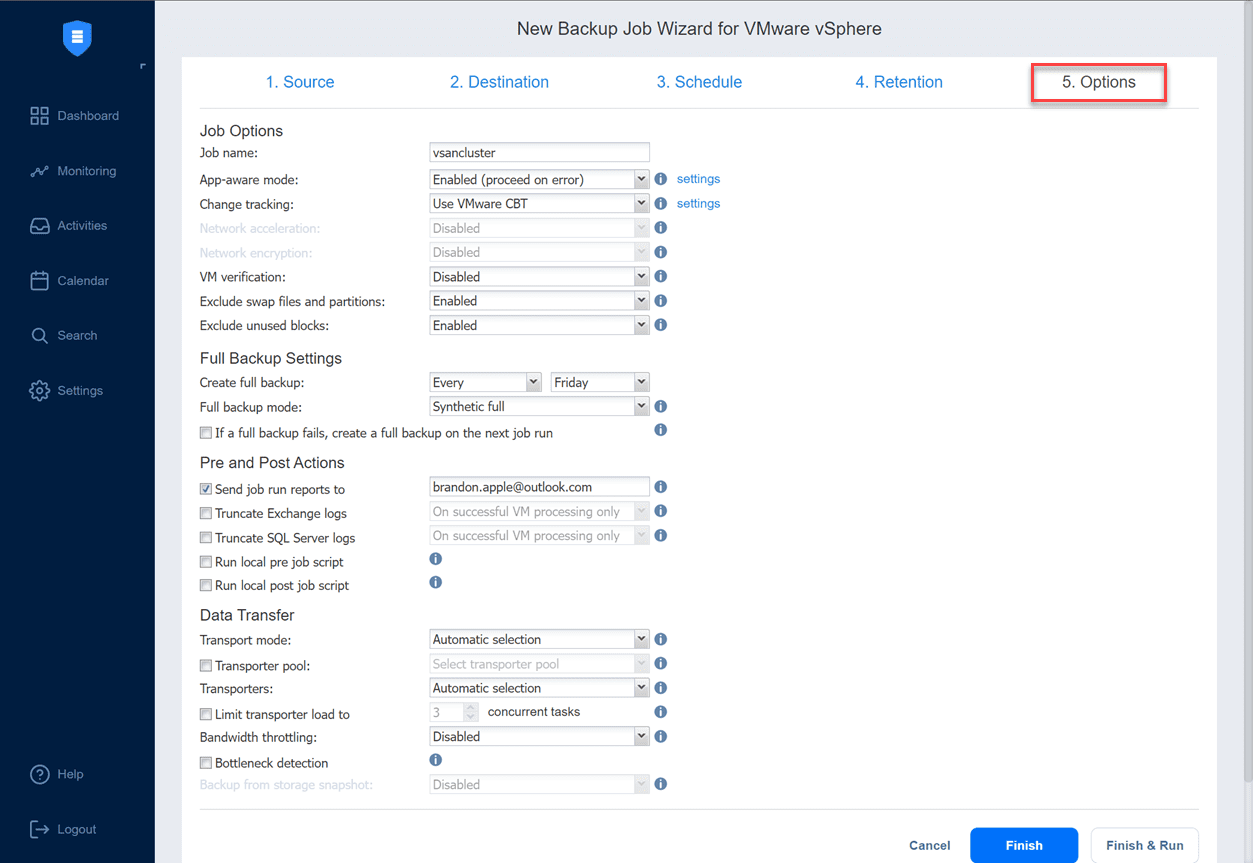
Task: Open Settings from the sidebar
Action: (76, 390)
